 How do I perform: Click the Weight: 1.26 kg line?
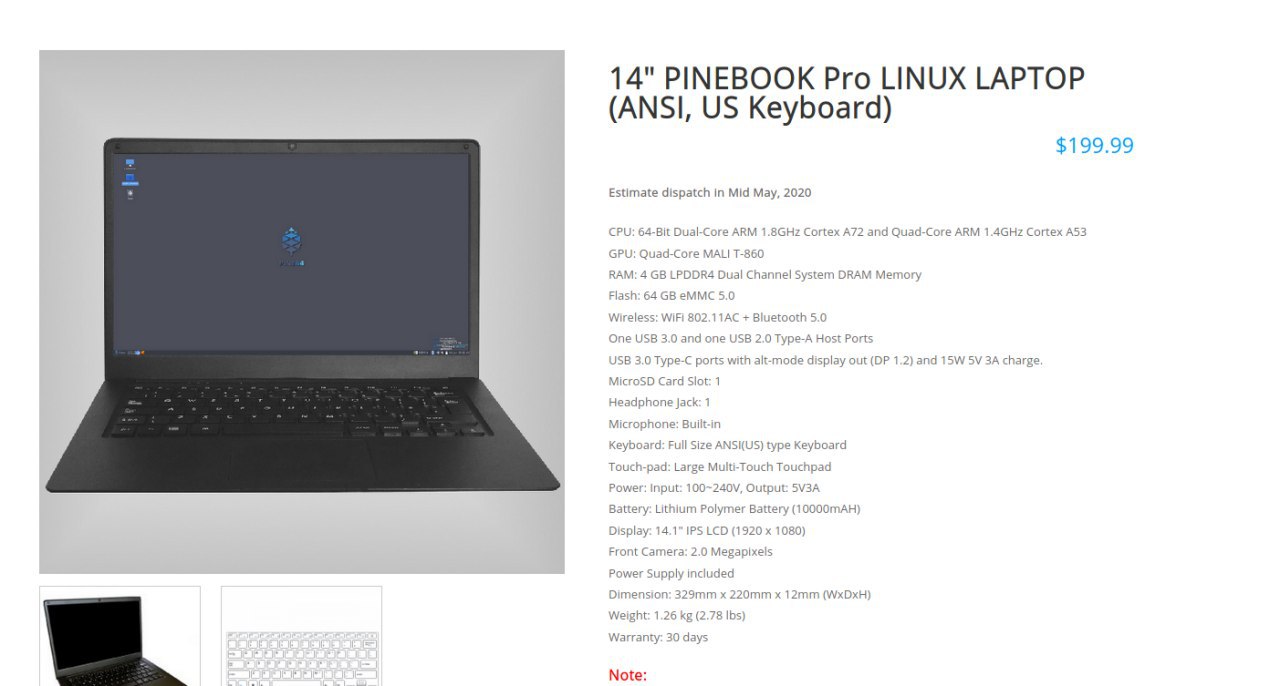pos(676,616)
